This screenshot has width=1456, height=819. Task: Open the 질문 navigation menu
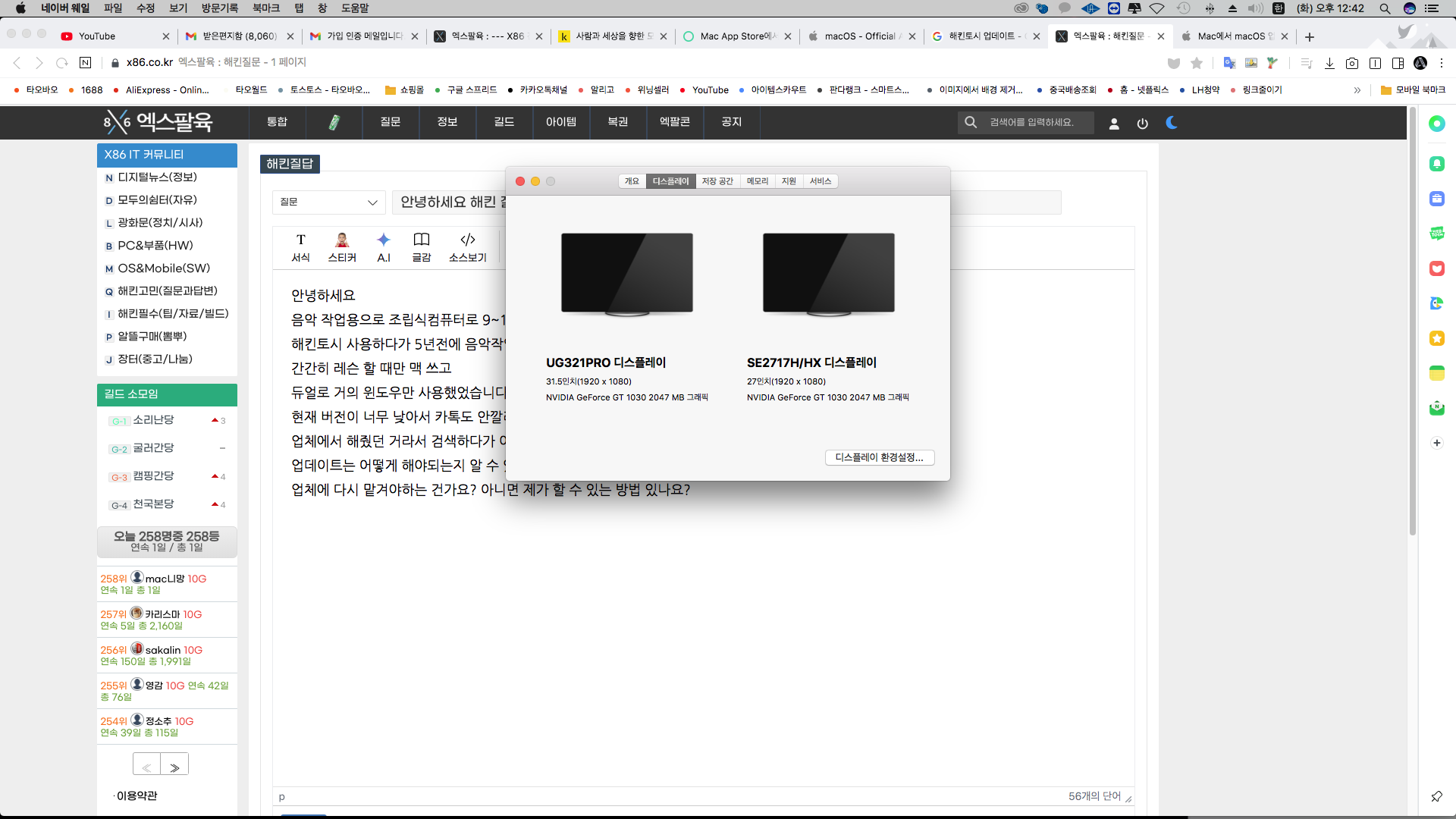[x=391, y=122]
